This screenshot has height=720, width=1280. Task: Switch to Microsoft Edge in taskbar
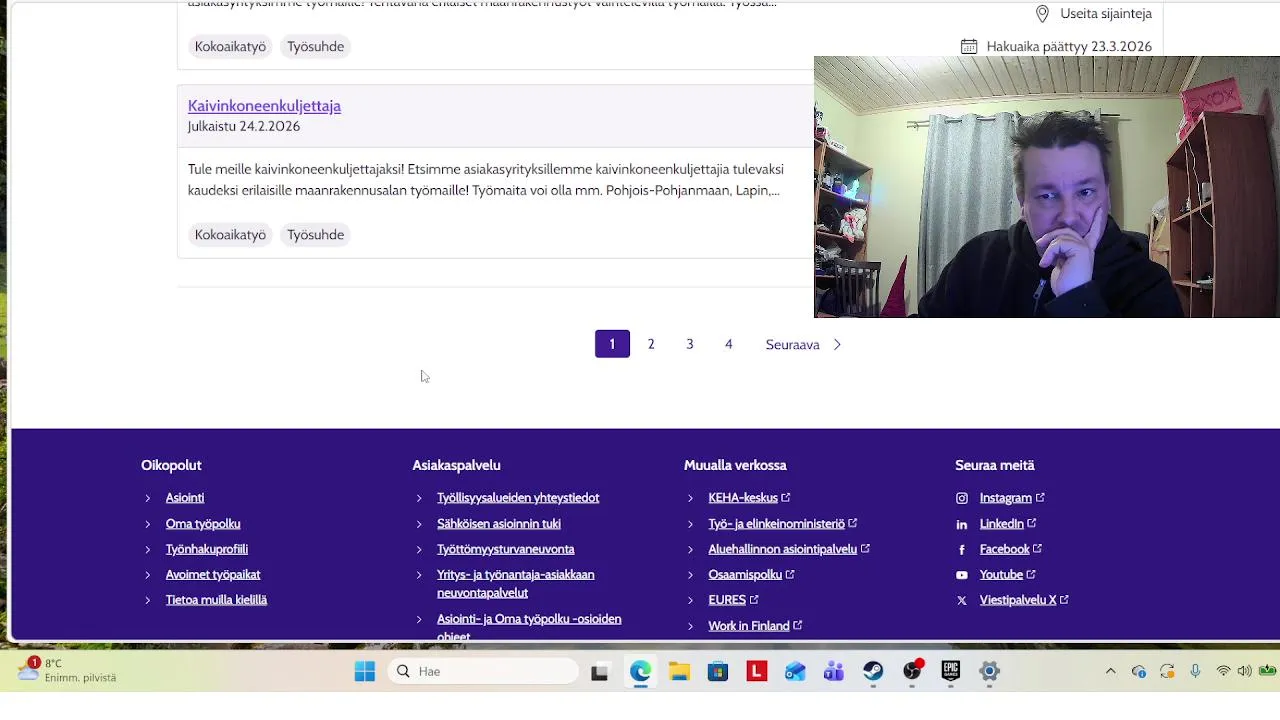tap(640, 672)
